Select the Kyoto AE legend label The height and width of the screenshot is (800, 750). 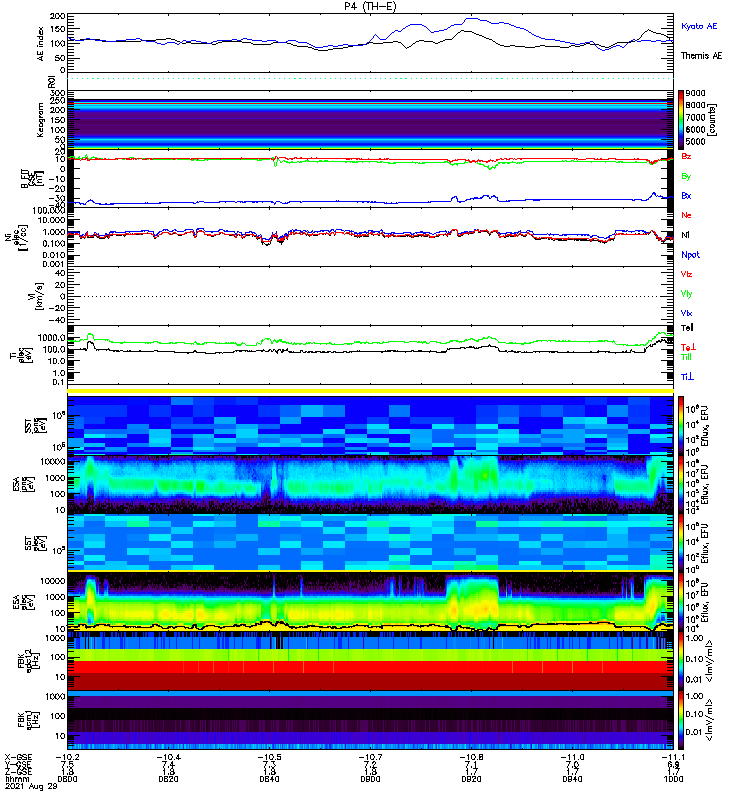point(699,26)
